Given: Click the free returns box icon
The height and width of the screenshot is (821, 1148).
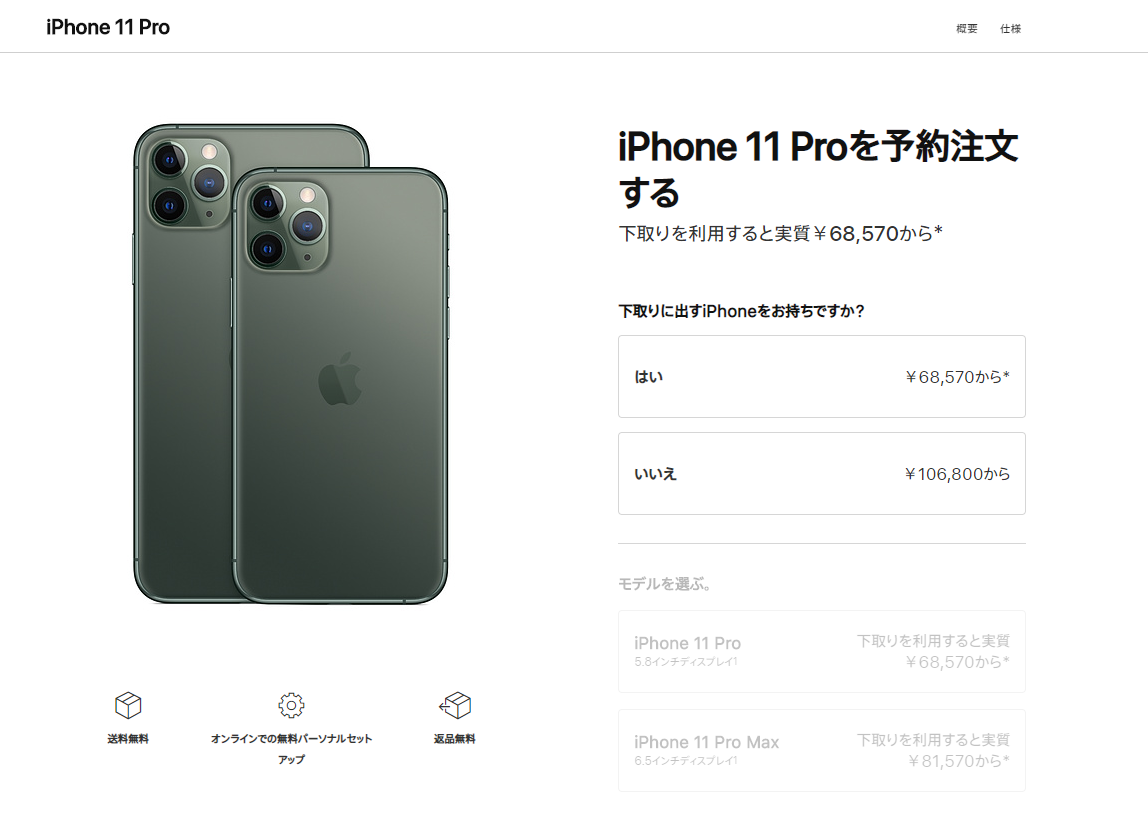Looking at the screenshot, I should 455,705.
